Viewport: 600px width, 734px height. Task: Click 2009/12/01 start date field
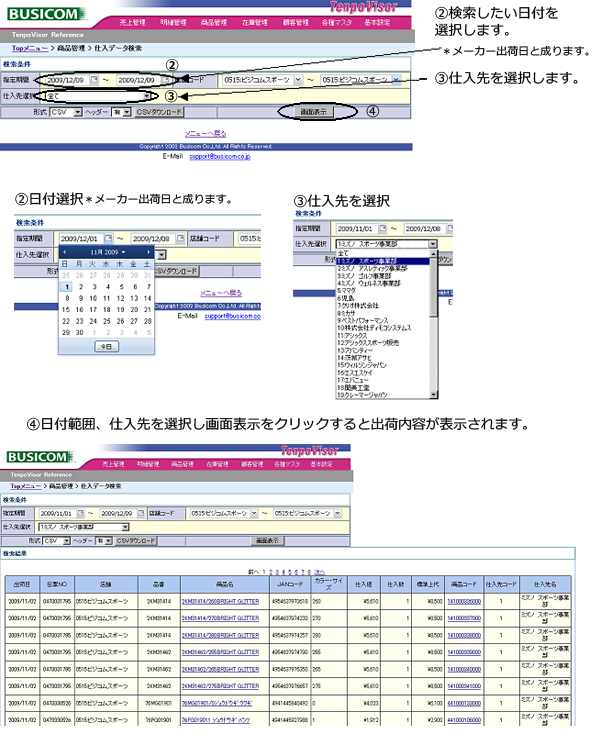pos(80,238)
